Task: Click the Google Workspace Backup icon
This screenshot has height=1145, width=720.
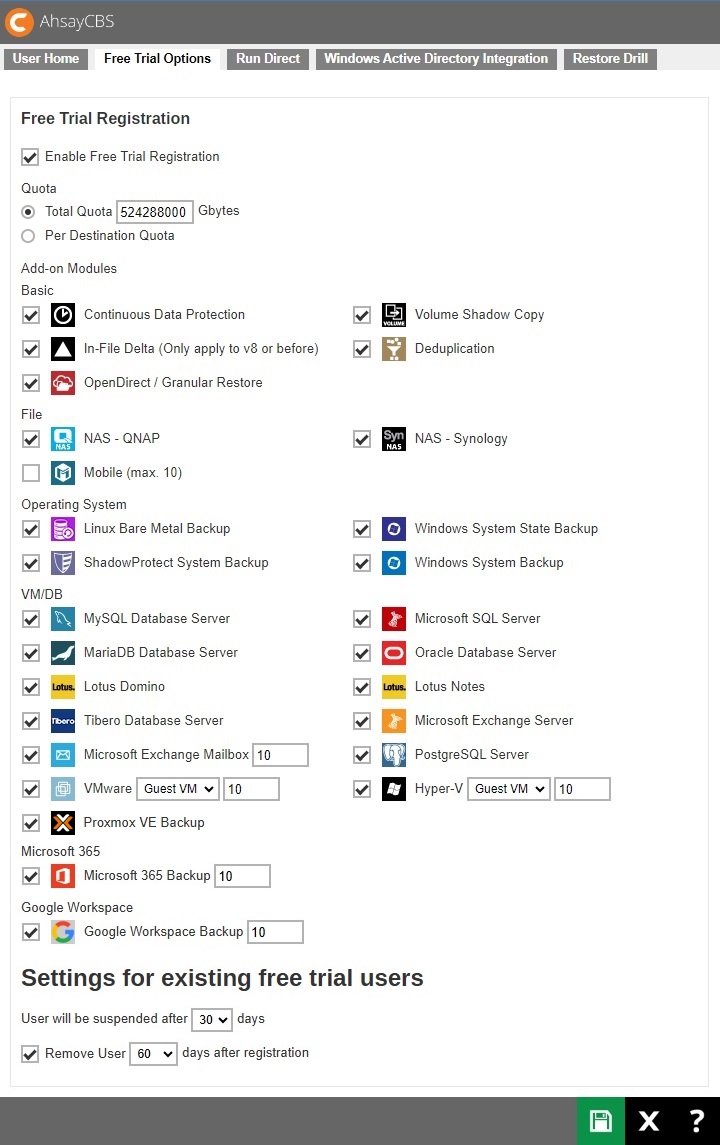Action: (x=63, y=932)
